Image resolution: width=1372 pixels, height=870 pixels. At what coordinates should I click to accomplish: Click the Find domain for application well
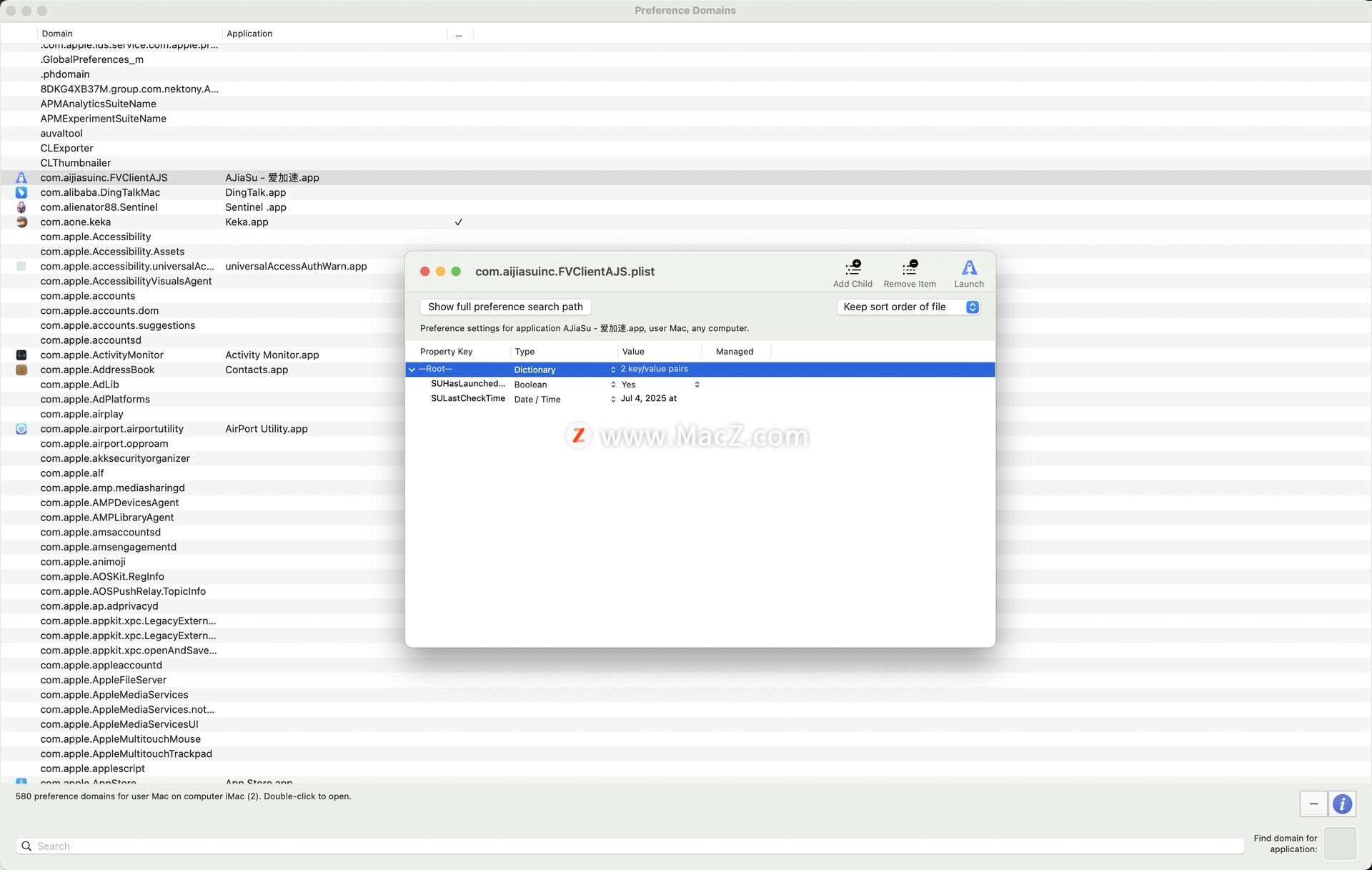pos(1340,844)
